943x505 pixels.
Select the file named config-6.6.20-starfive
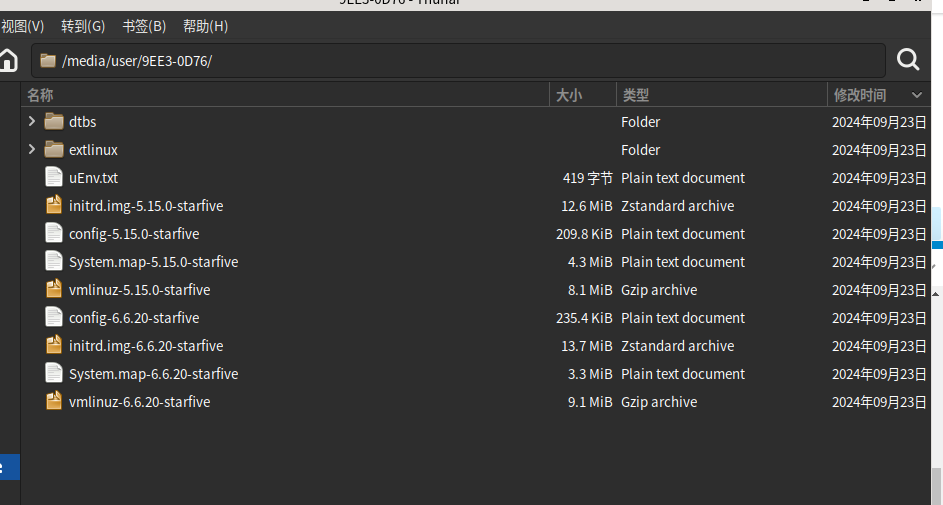(x=134, y=318)
